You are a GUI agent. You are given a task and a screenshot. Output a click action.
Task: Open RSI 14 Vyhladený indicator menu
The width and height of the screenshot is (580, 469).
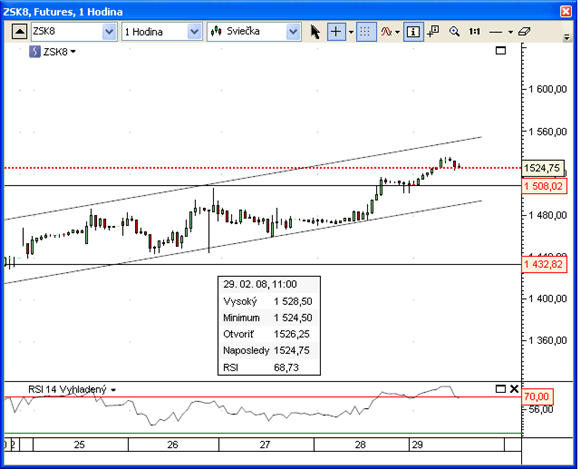point(72,389)
